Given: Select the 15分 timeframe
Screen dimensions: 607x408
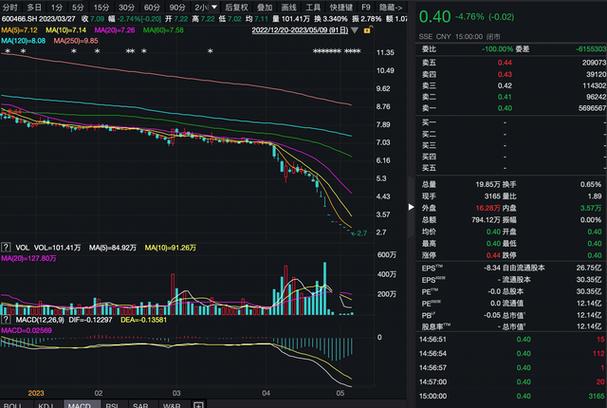Looking at the screenshot, I should click(101, 7).
